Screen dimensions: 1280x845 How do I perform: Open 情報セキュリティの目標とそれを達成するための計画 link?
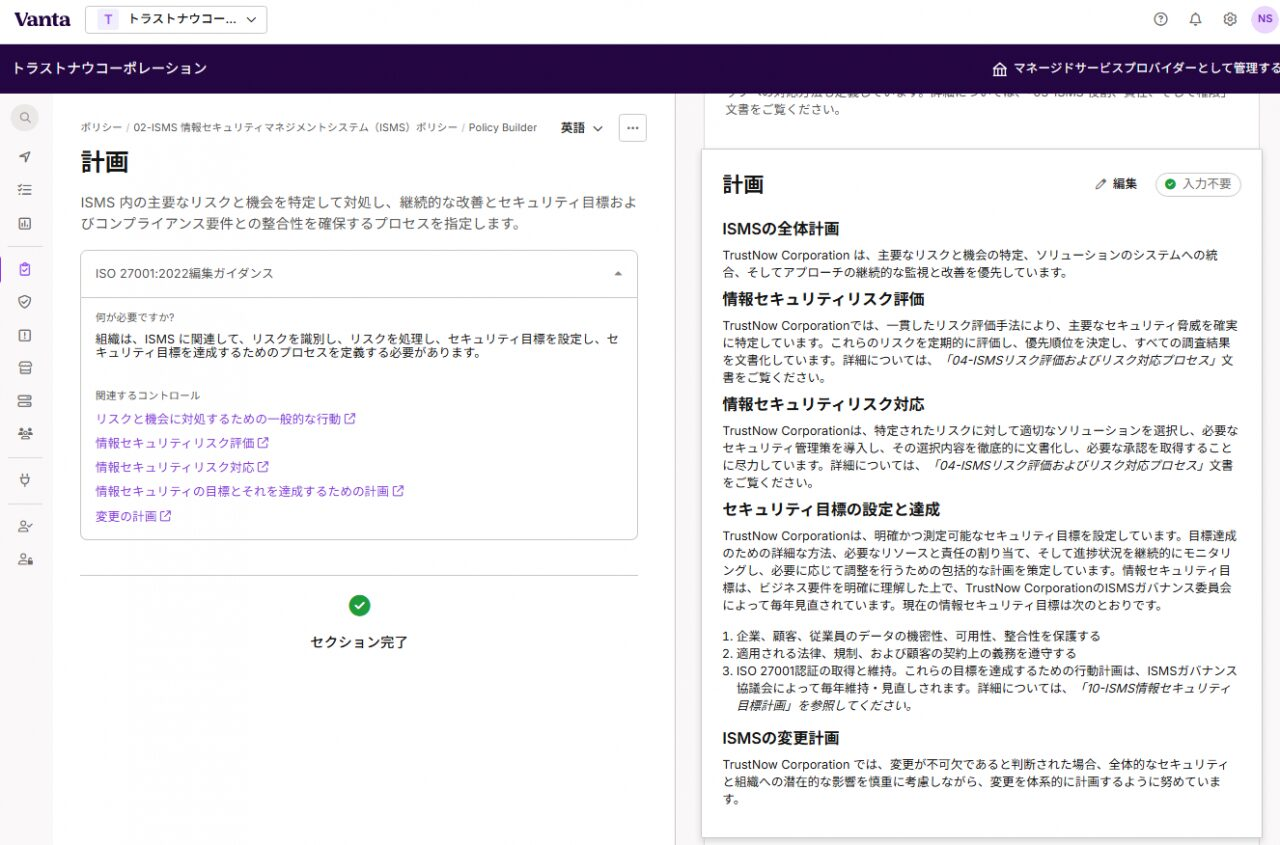(x=249, y=491)
